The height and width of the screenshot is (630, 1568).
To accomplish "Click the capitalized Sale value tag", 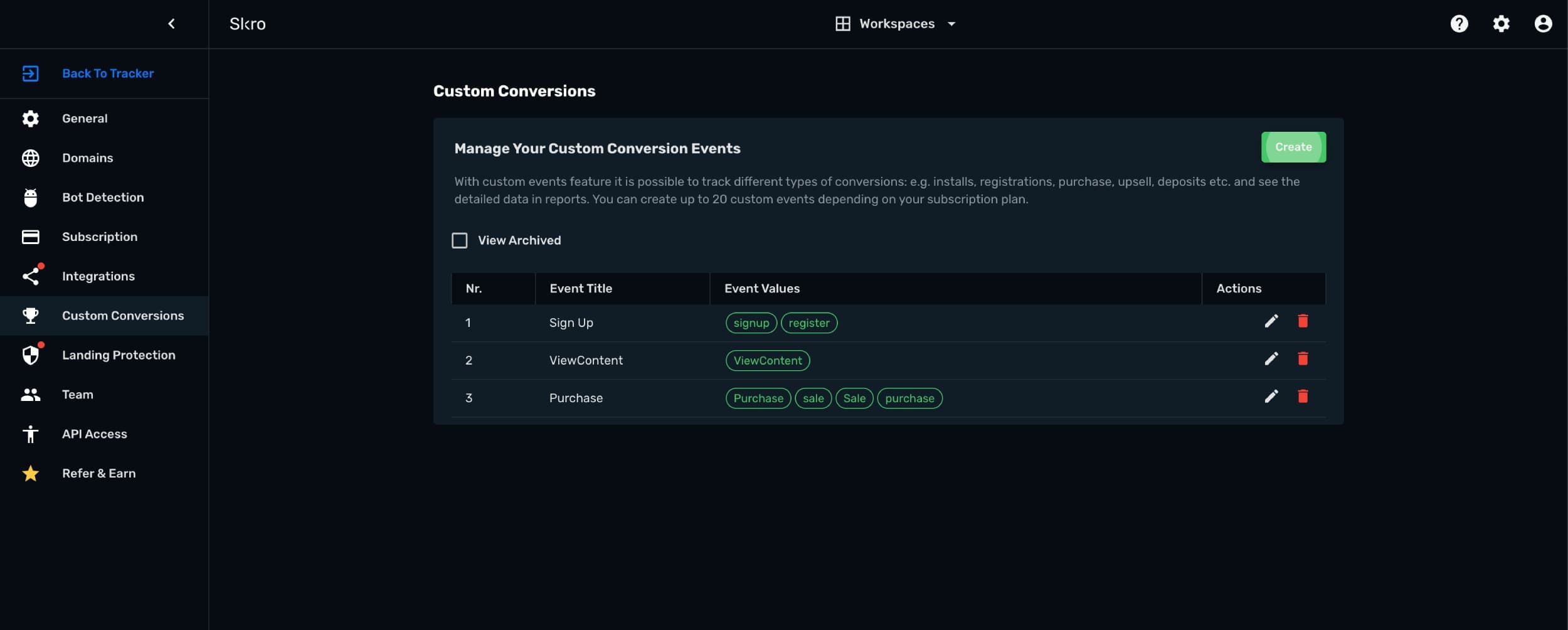I will point(854,398).
